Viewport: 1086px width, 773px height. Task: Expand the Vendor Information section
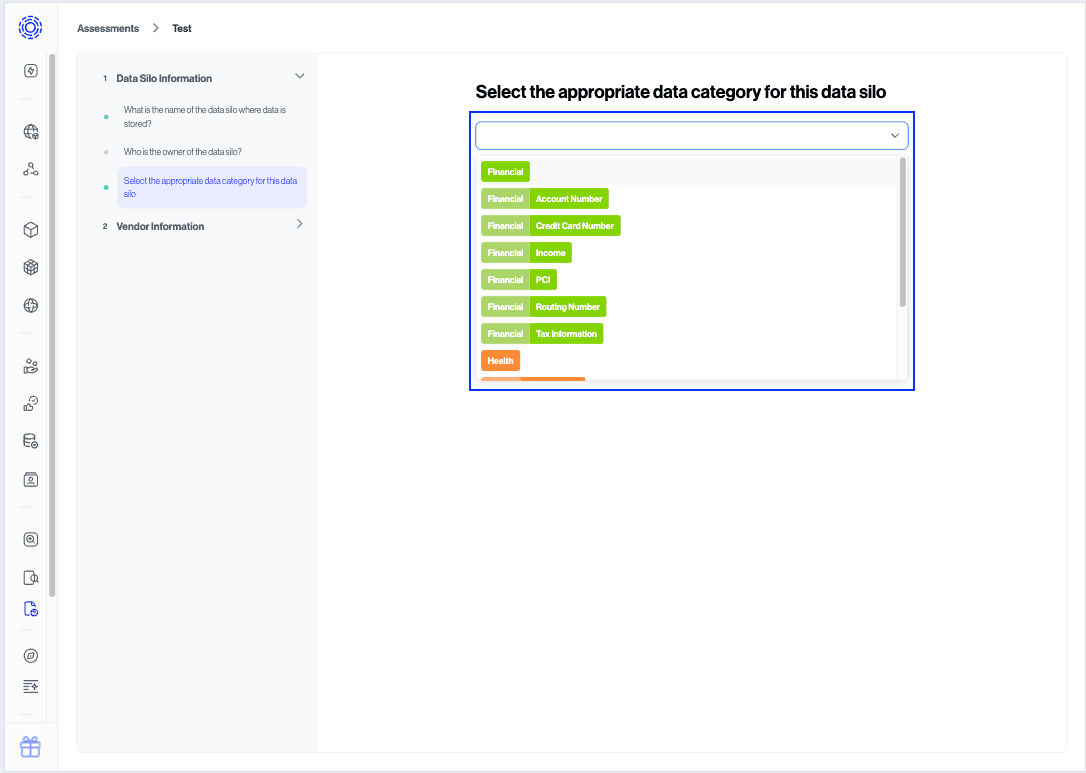click(x=299, y=224)
